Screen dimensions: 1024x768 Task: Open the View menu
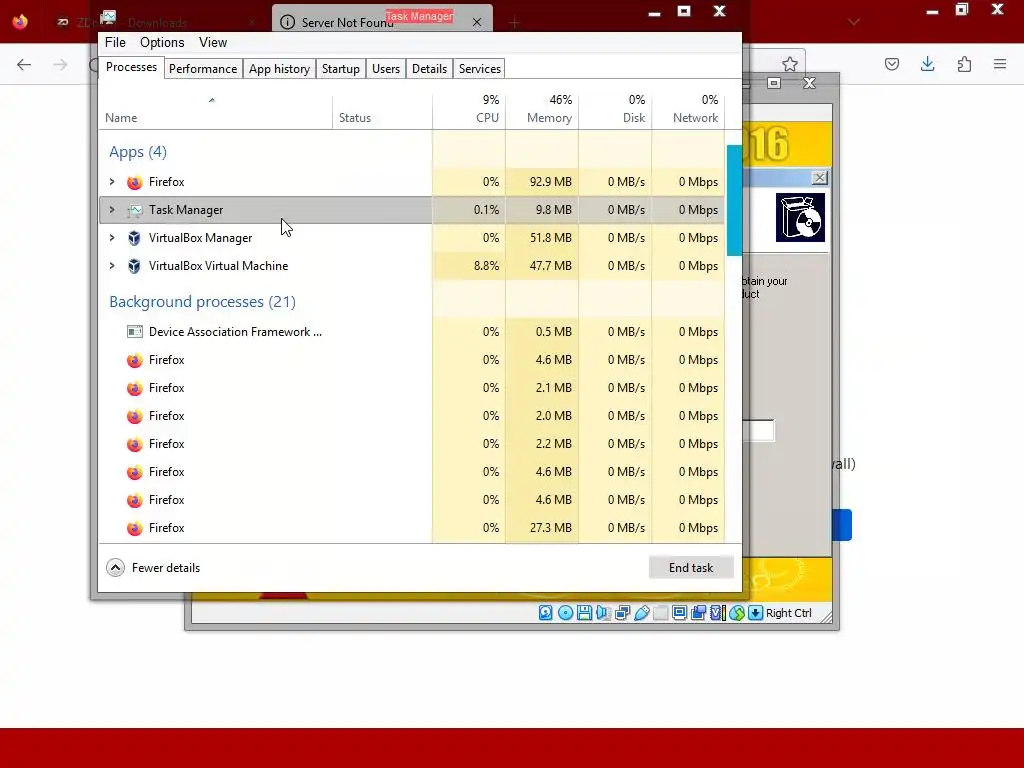pyautogui.click(x=213, y=42)
